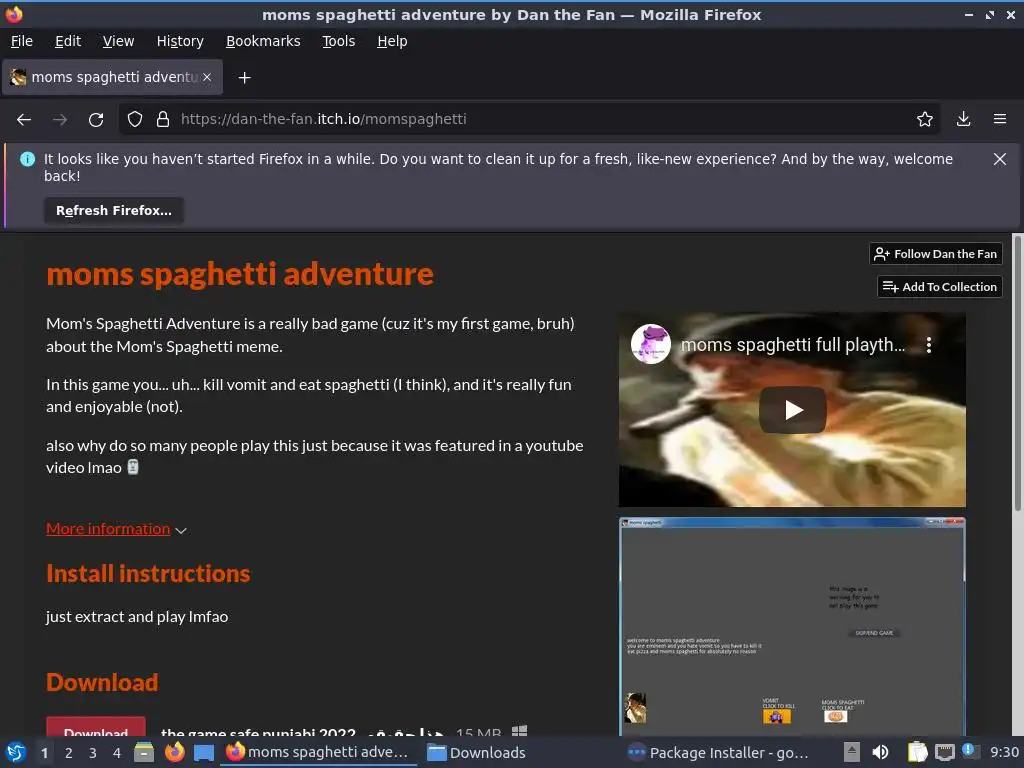Launch Firefox from the taskbar quick launcher

174,752
